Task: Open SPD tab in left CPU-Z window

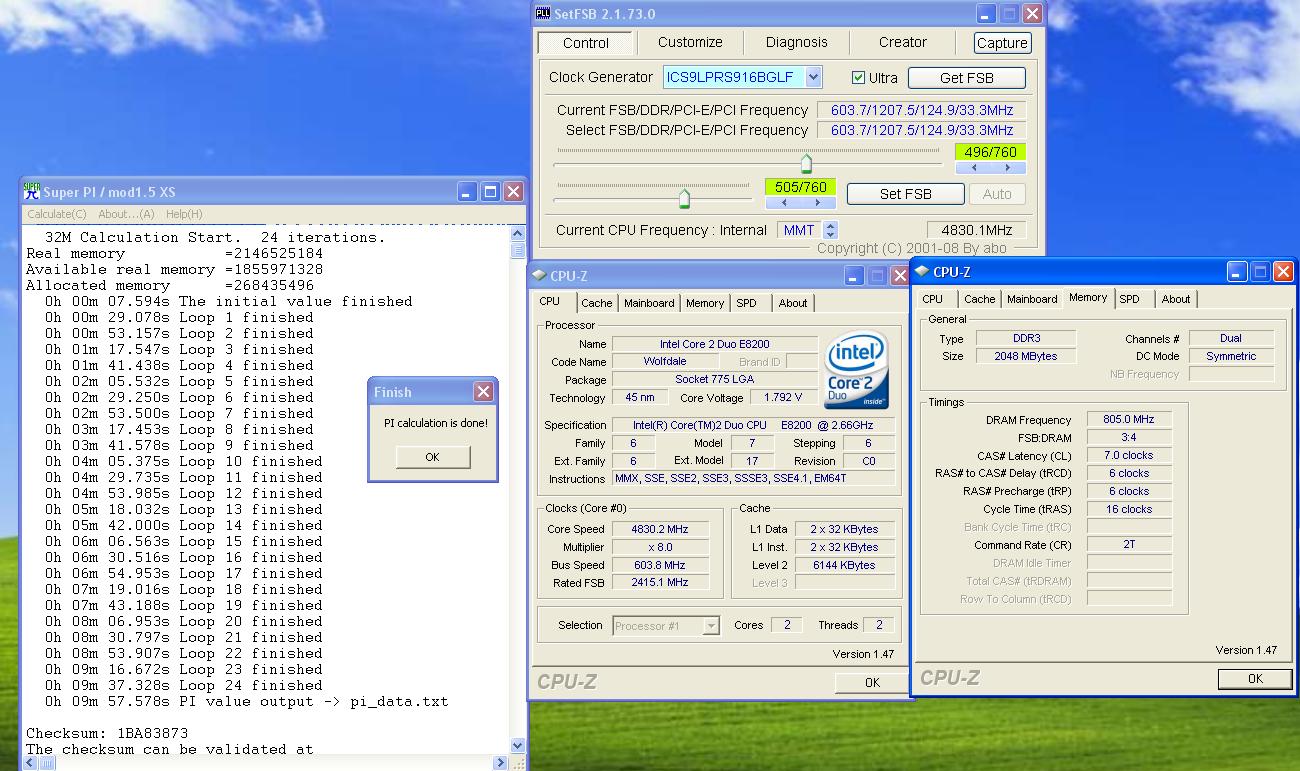Action: (747, 303)
